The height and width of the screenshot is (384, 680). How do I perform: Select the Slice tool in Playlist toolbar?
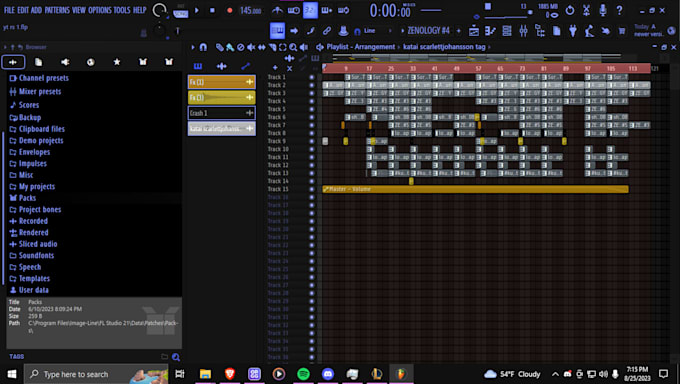[x=273, y=47]
